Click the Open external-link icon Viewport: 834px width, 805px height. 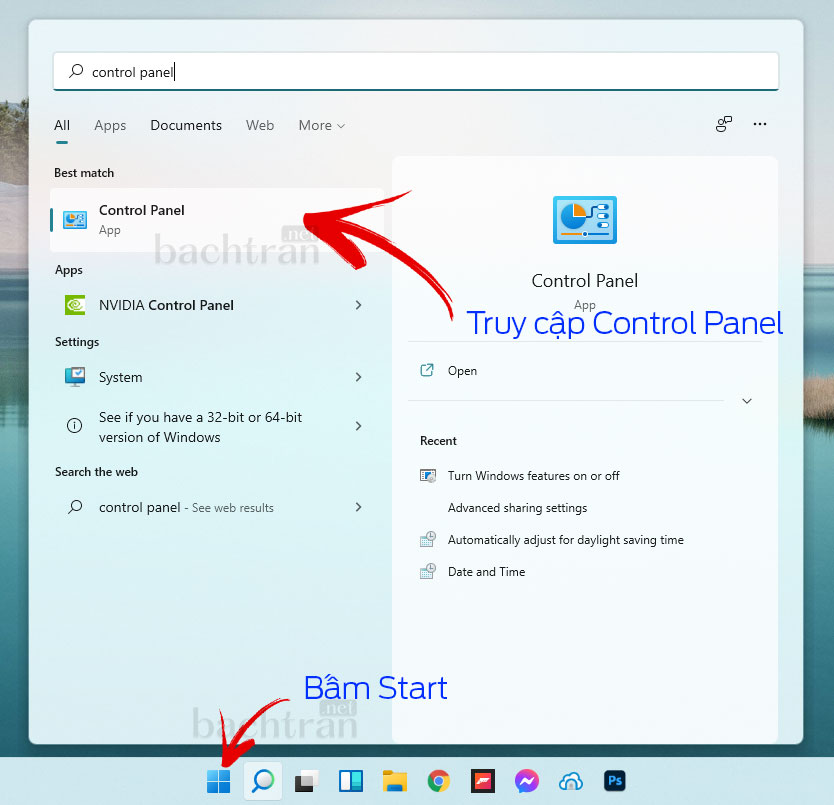point(427,370)
